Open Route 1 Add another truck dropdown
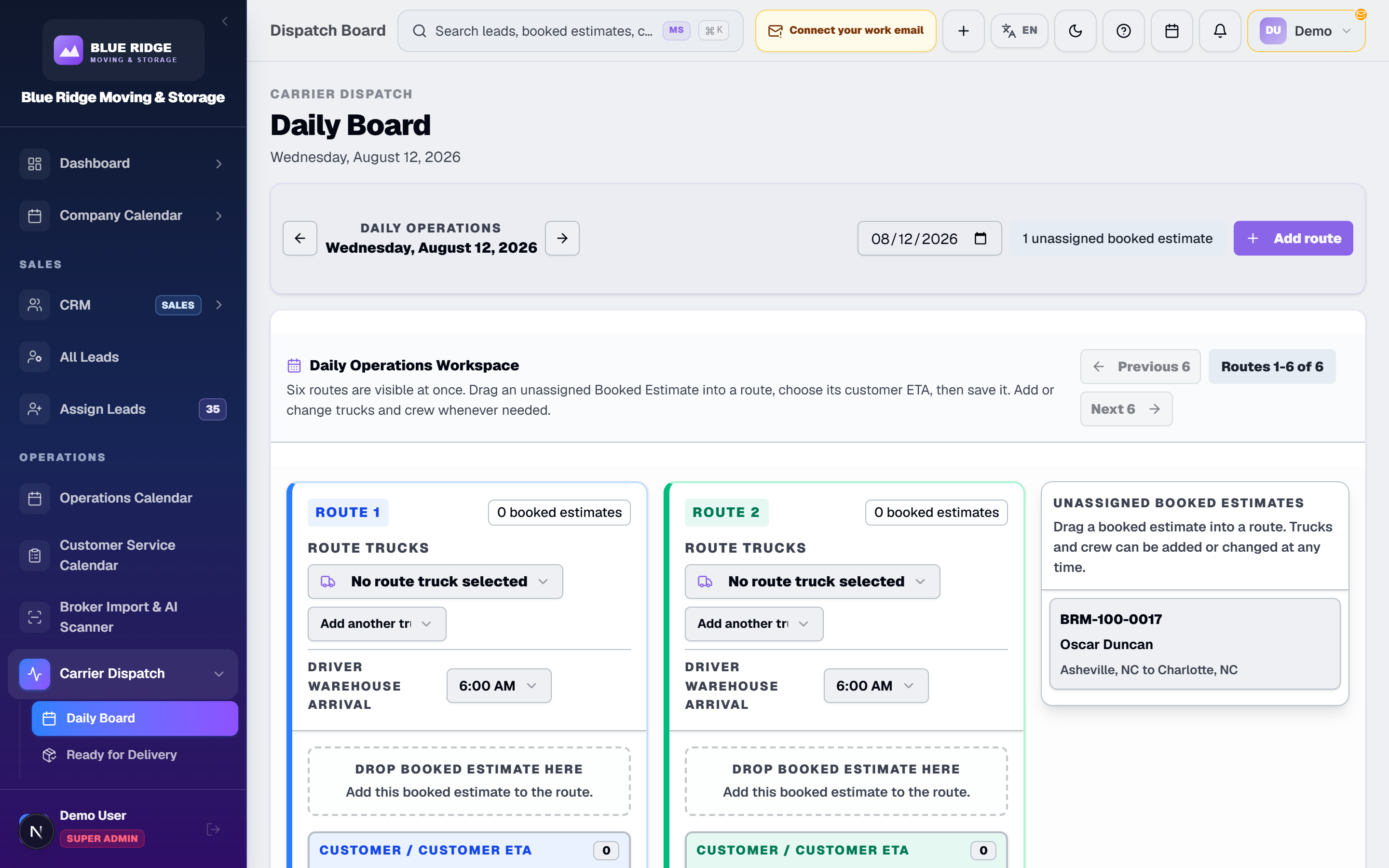Viewport: 1389px width, 868px height. 377,624
